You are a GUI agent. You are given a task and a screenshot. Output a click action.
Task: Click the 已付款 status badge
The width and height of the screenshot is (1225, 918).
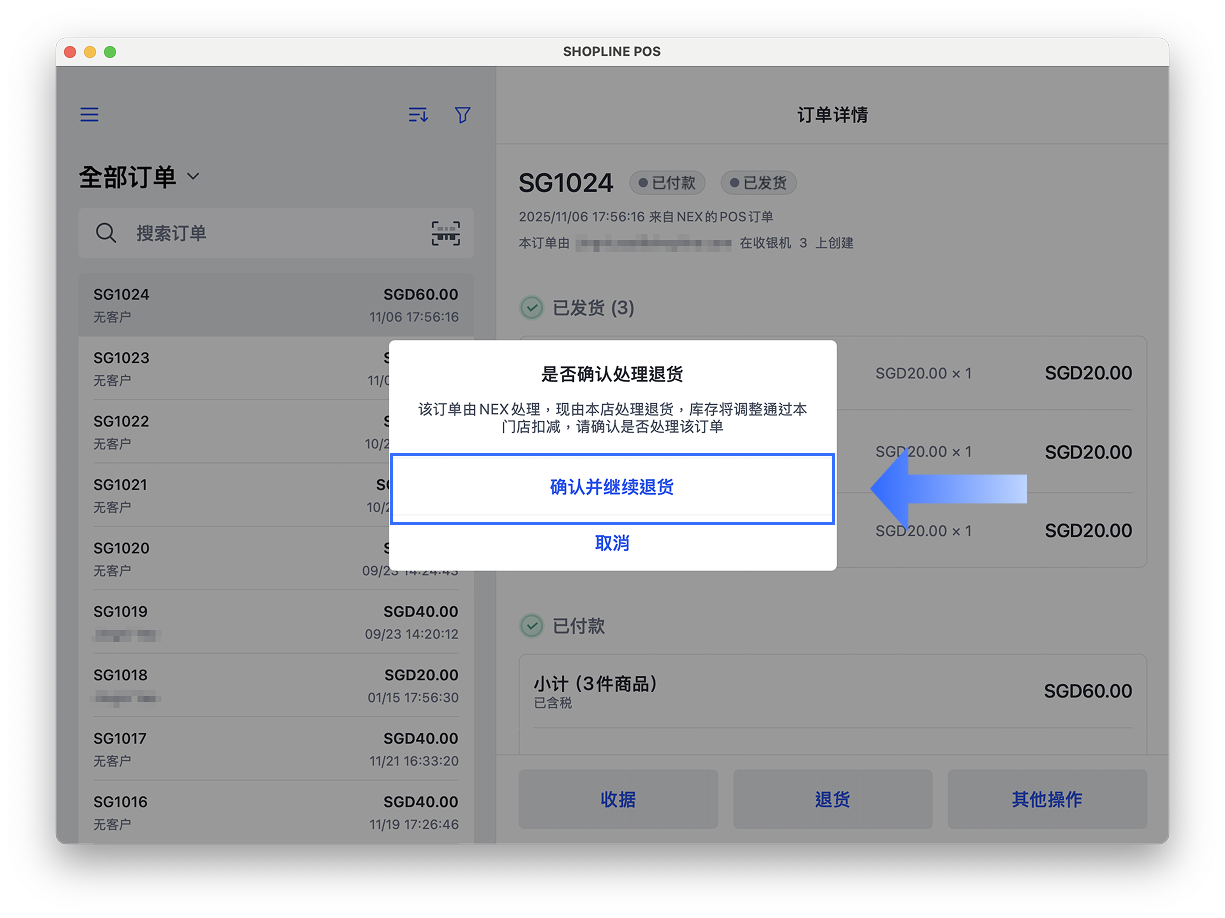[667, 183]
